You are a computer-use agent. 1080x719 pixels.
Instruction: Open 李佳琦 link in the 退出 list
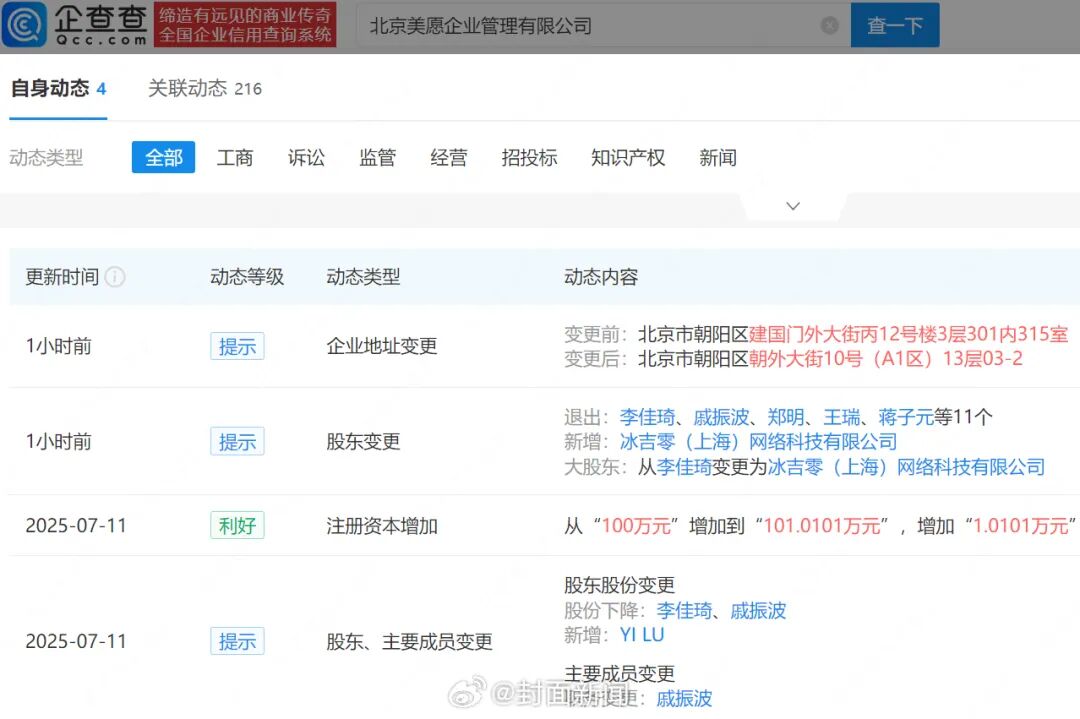point(647,417)
